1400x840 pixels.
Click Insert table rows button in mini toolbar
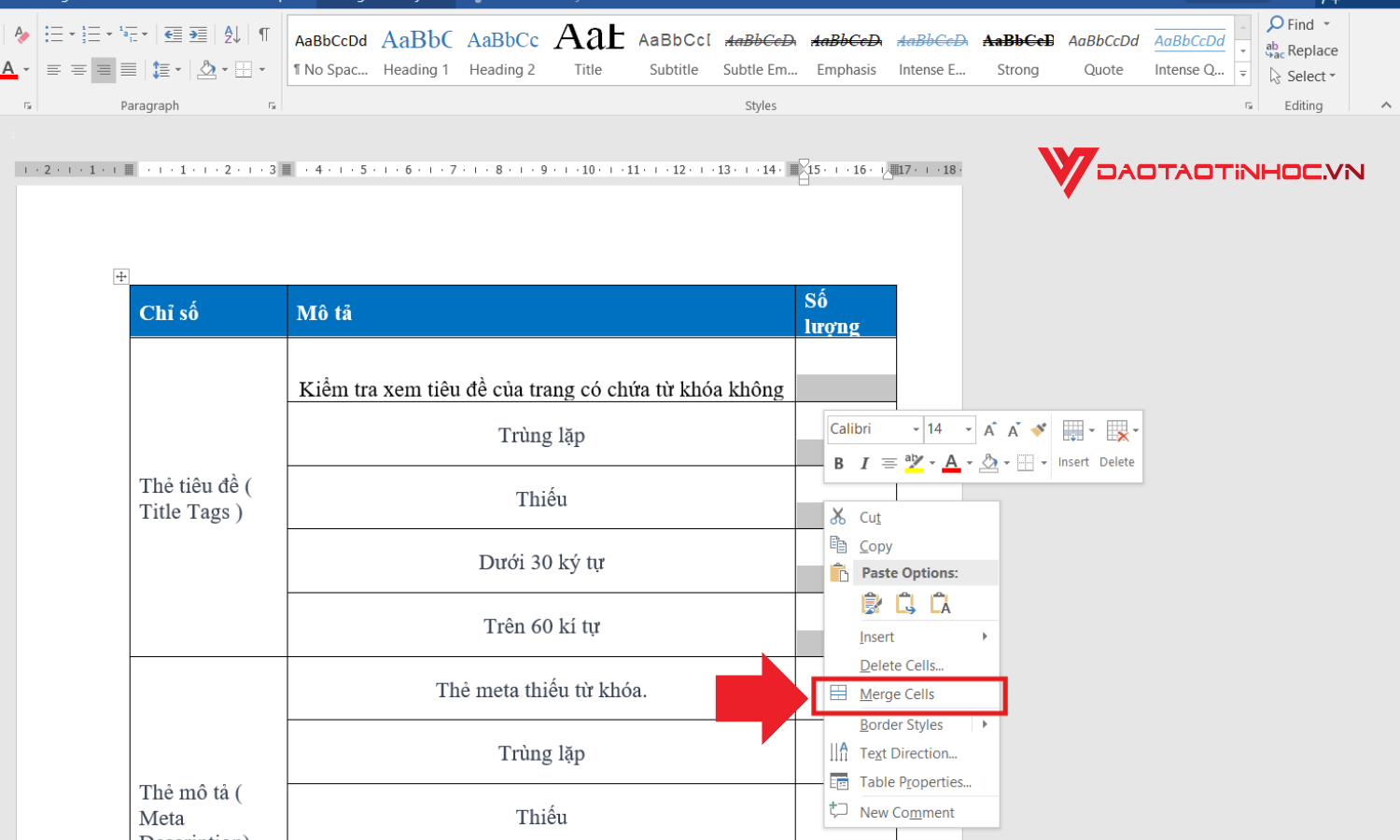(x=1074, y=443)
